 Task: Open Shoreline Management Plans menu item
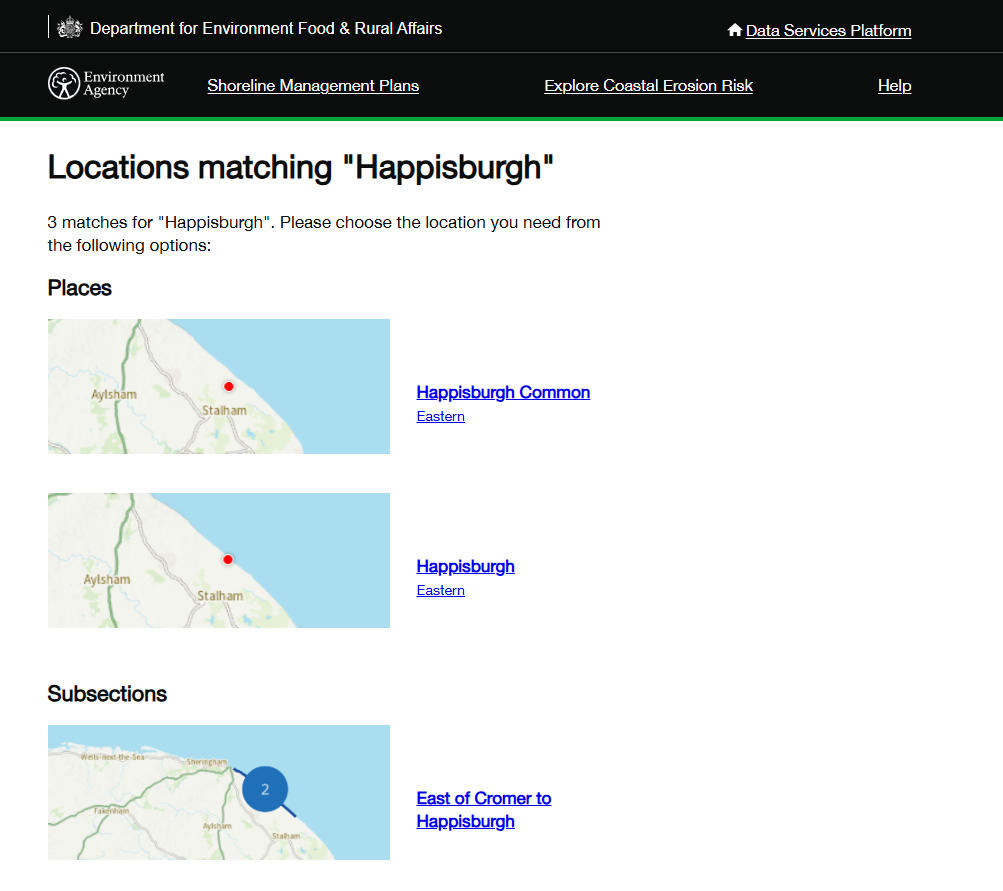[313, 86]
